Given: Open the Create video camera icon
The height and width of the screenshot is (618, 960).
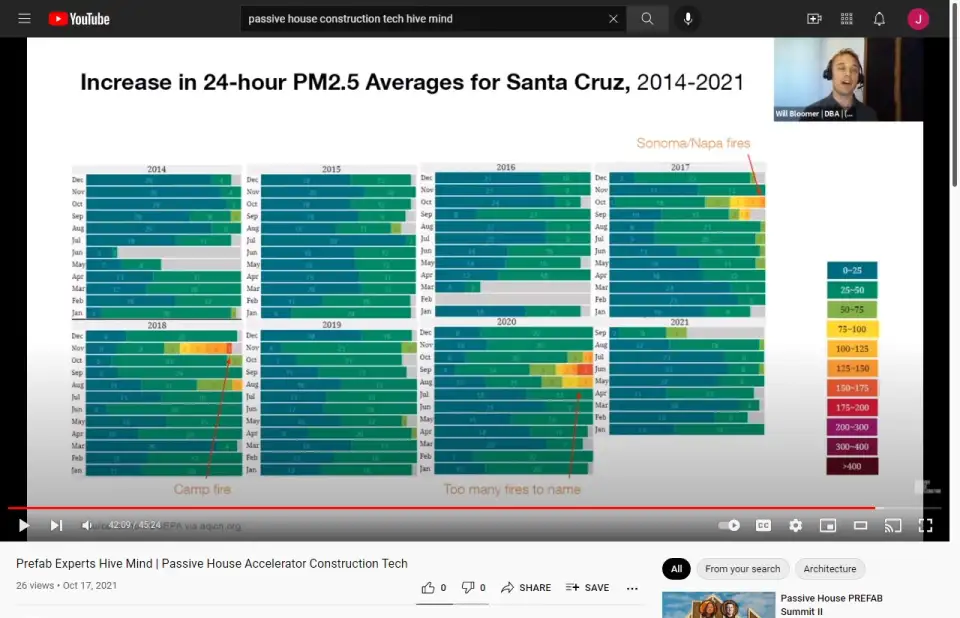Looking at the screenshot, I should point(814,19).
